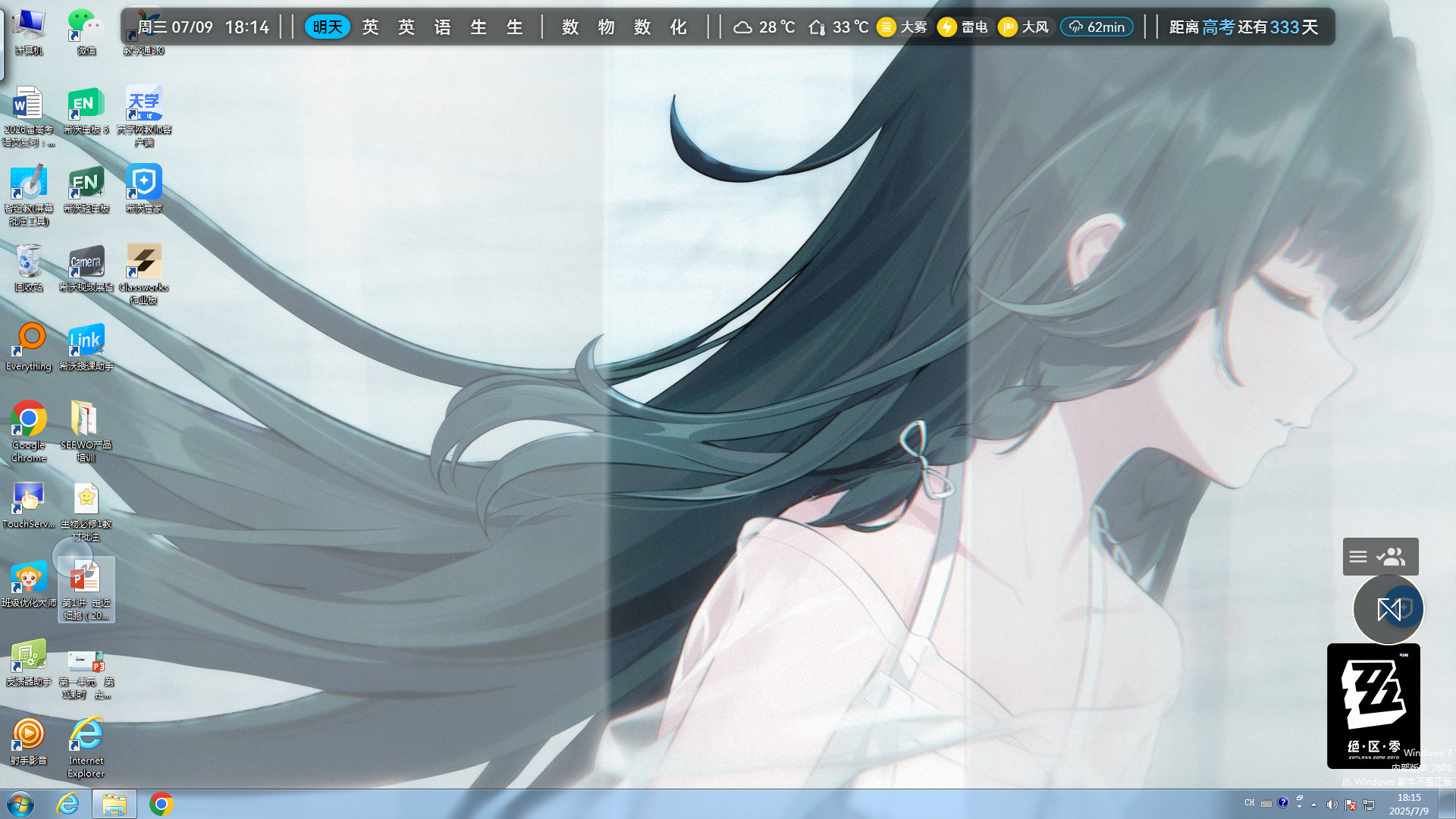Click the 雷电 lightning warning badge
This screenshot has height=819, width=1456.
(963, 27)
